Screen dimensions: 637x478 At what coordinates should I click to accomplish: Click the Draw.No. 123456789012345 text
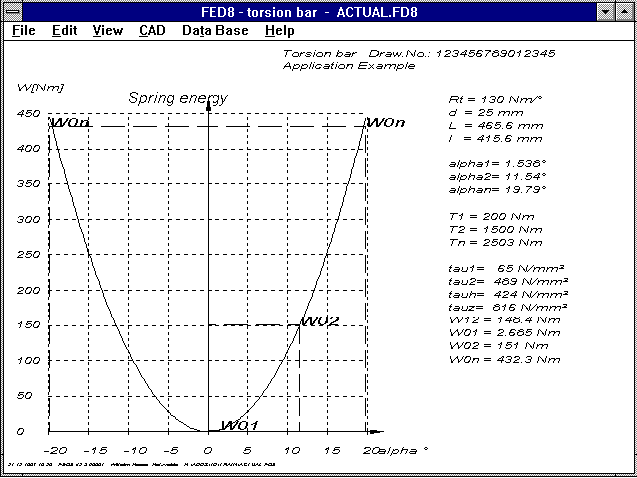click(419, 53)
